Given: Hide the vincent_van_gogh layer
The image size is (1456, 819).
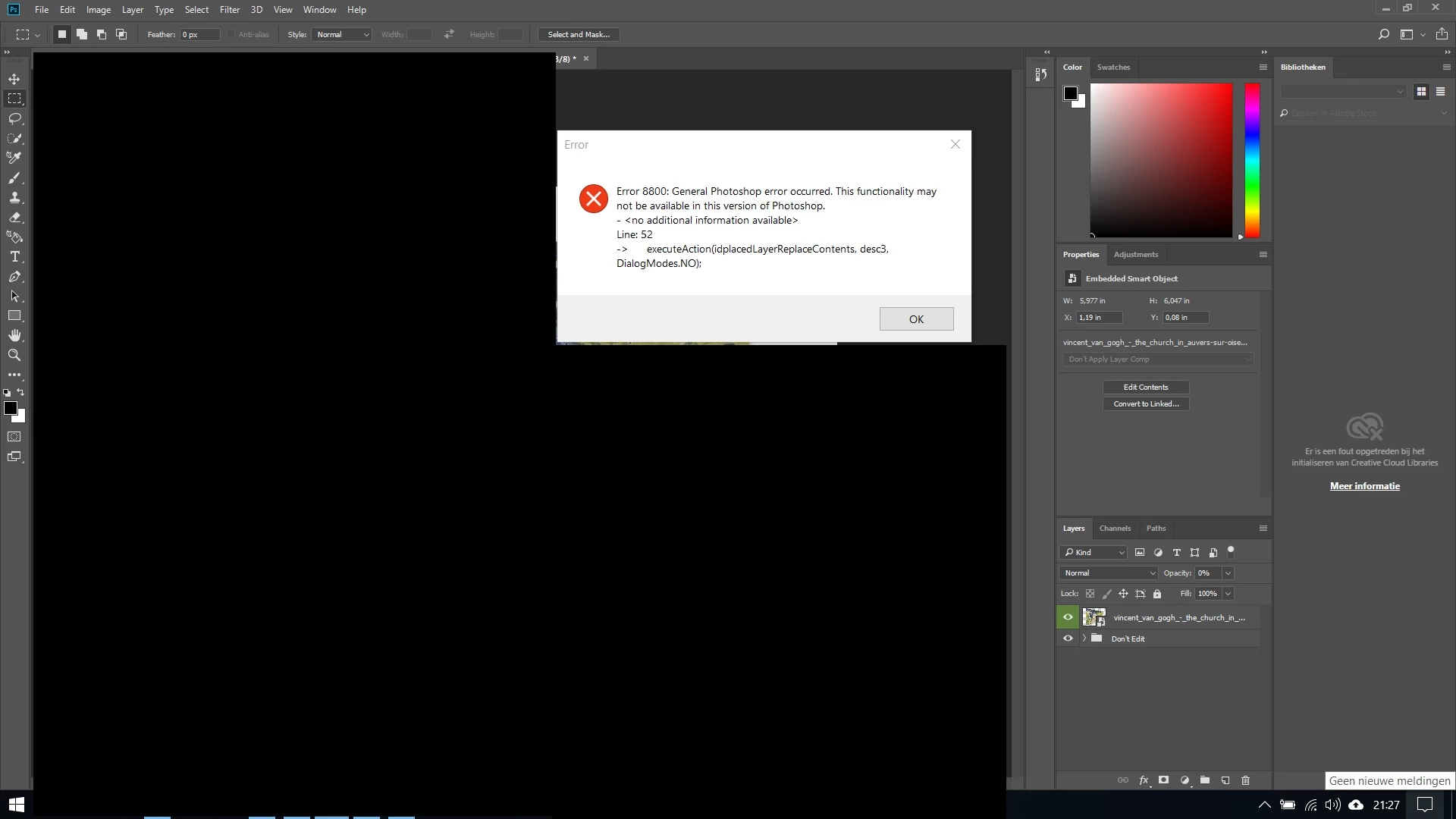Looking at the screenshot, I should coord(1068,617).
